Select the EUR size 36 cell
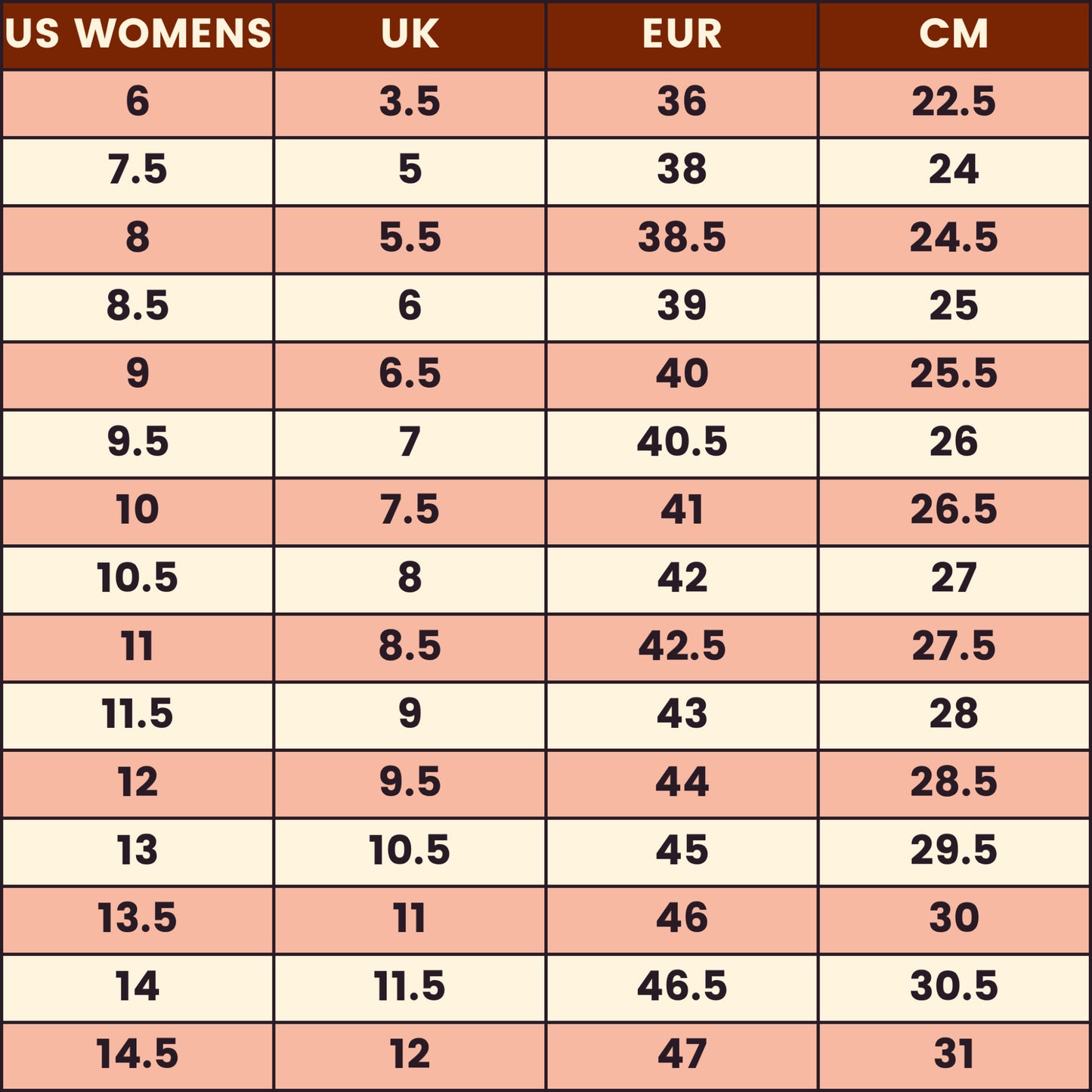Viewport: 1092px width, 1092px height. click(x=682, y=102)
